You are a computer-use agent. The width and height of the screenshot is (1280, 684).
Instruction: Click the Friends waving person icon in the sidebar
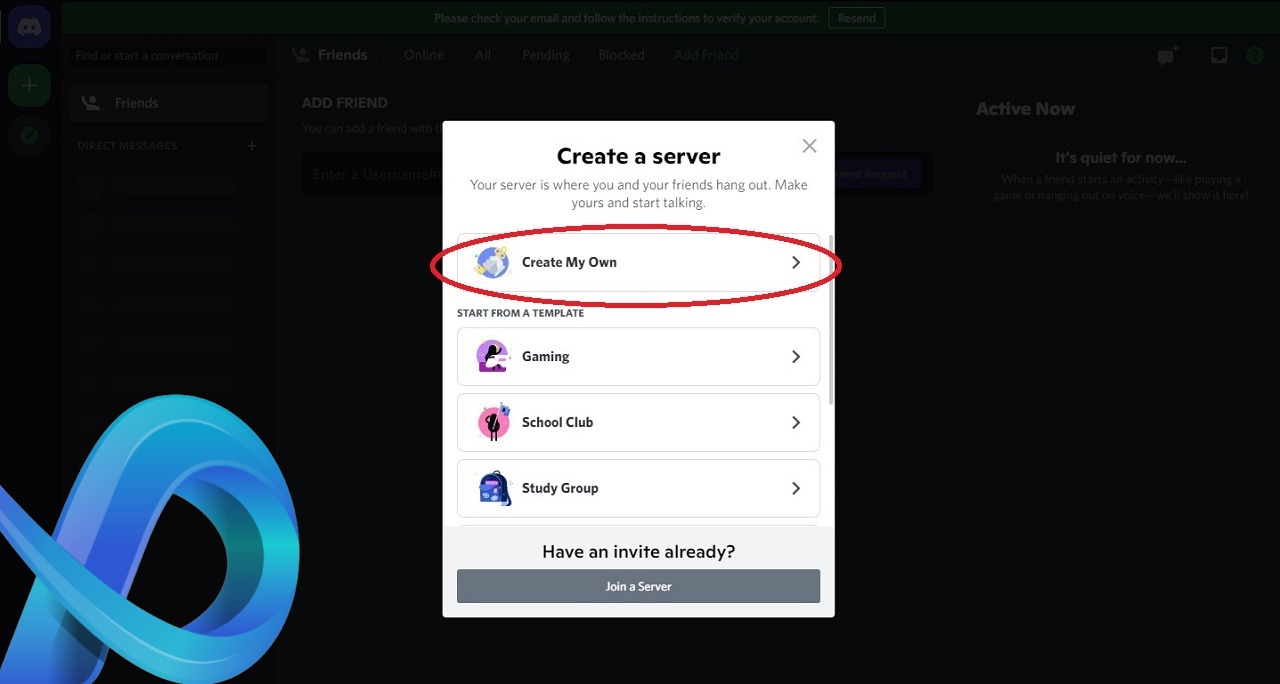90,103
